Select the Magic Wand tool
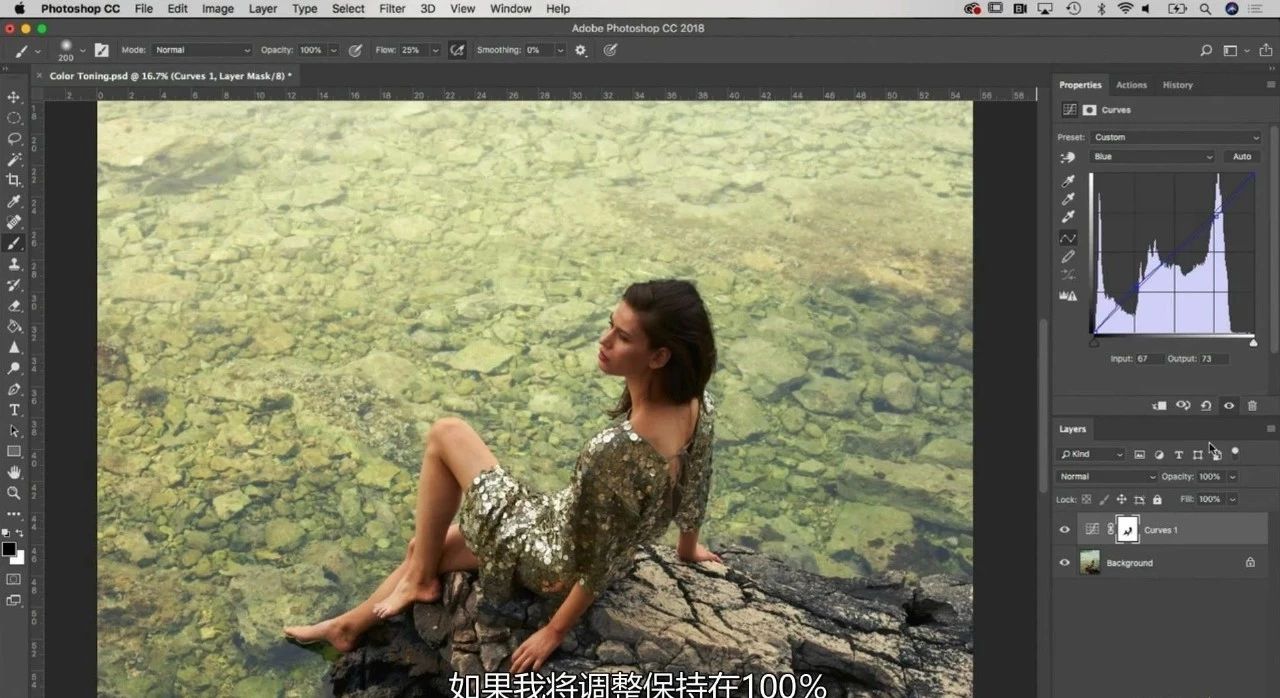The image size is (1280, 698). (x=14, y=159)
